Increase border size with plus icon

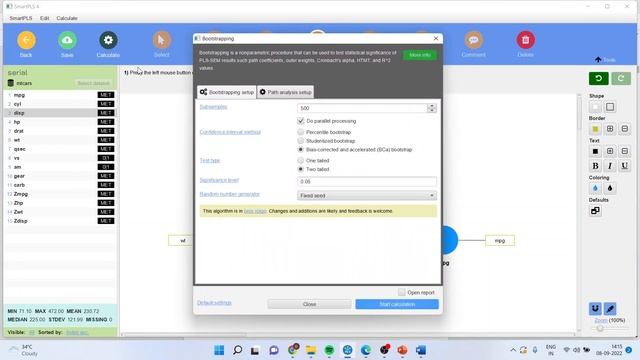[610, 129]
